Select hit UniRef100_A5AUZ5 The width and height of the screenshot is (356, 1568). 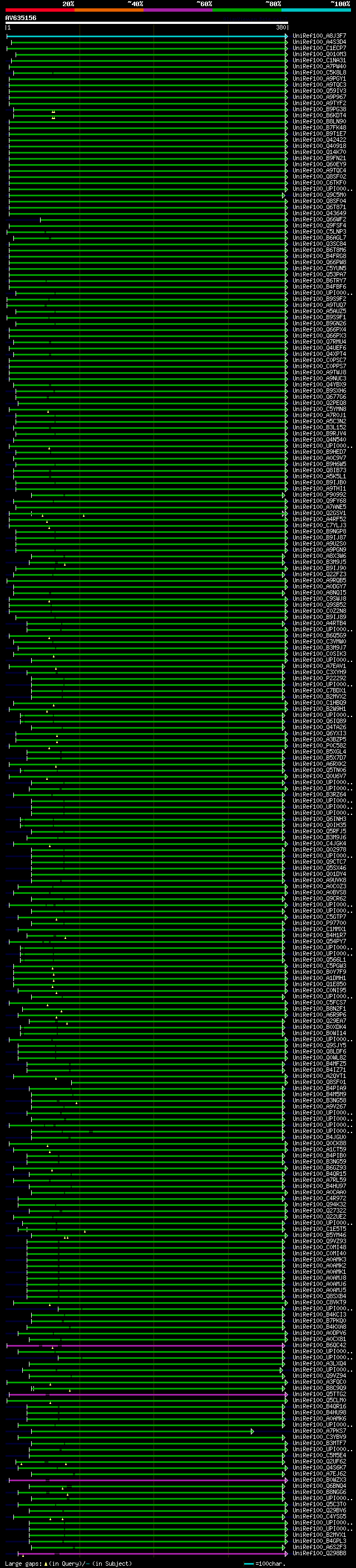point(319,311)
